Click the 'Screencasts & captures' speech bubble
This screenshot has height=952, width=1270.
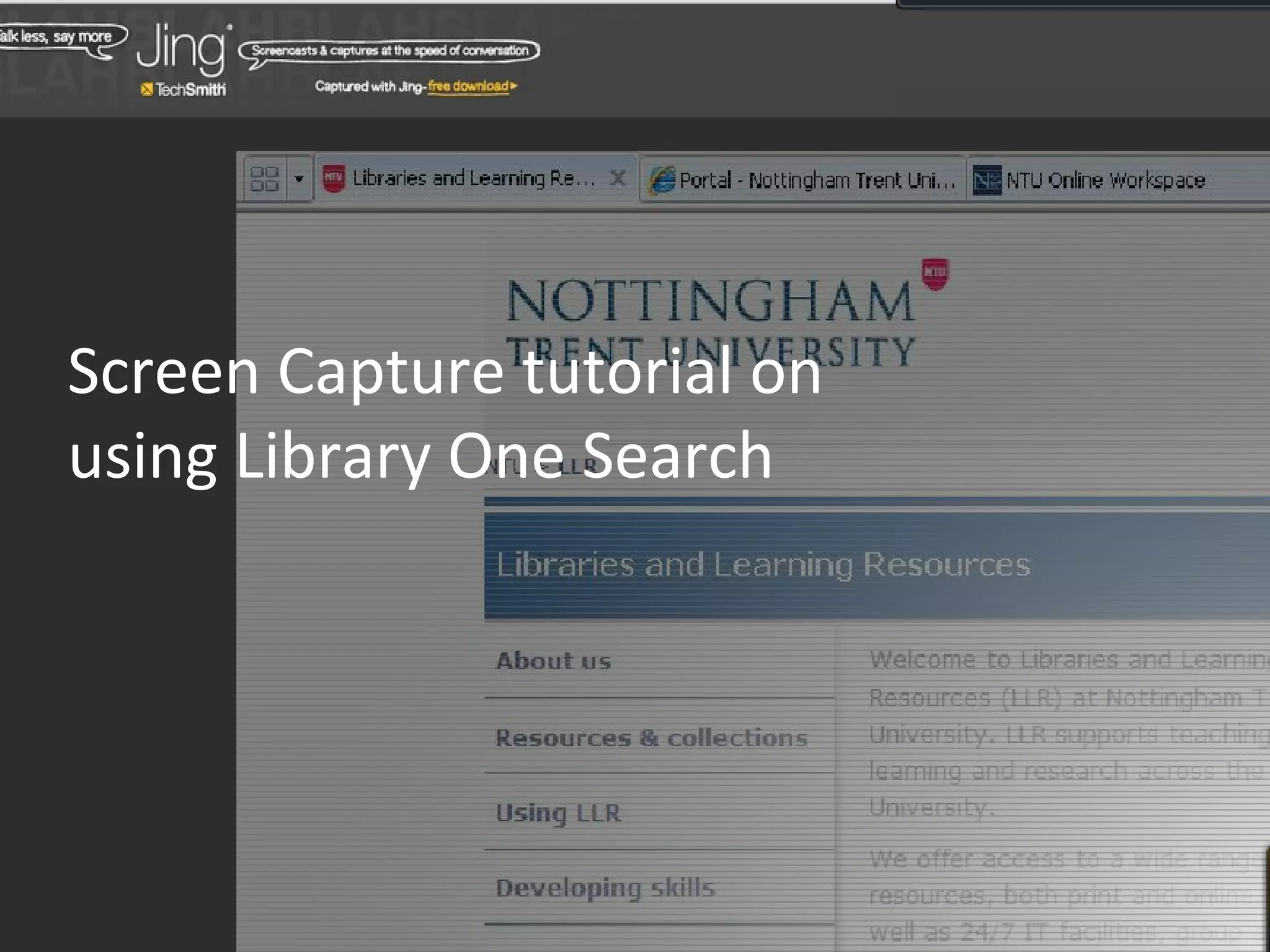pos(389,52)
